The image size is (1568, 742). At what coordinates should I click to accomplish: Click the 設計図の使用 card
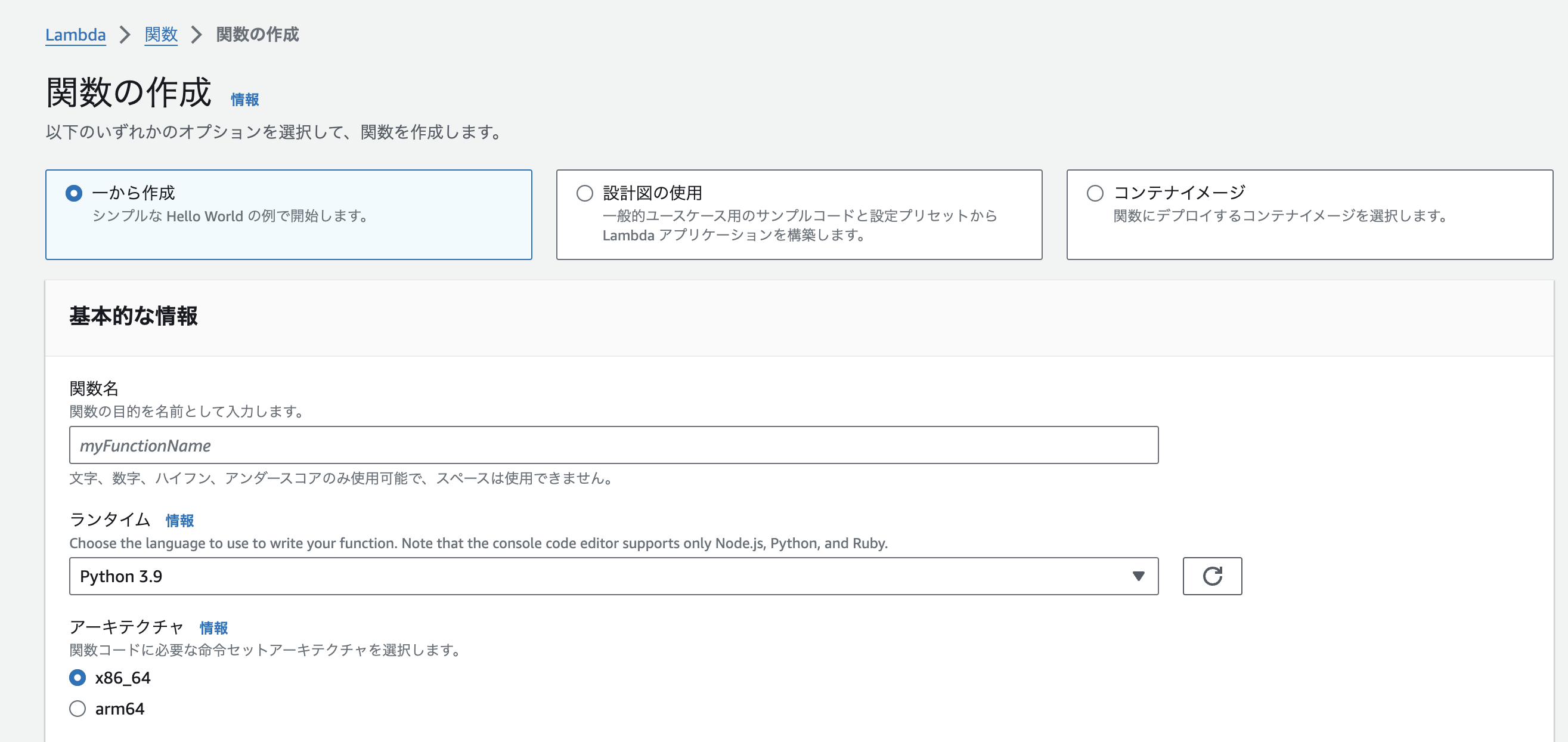tap(800, 215)
